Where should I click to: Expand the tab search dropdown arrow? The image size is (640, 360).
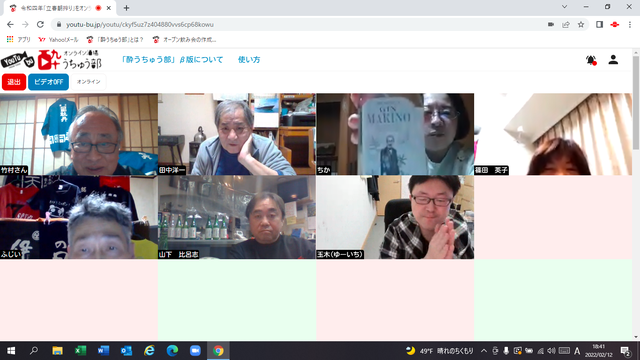coord(564,7)
